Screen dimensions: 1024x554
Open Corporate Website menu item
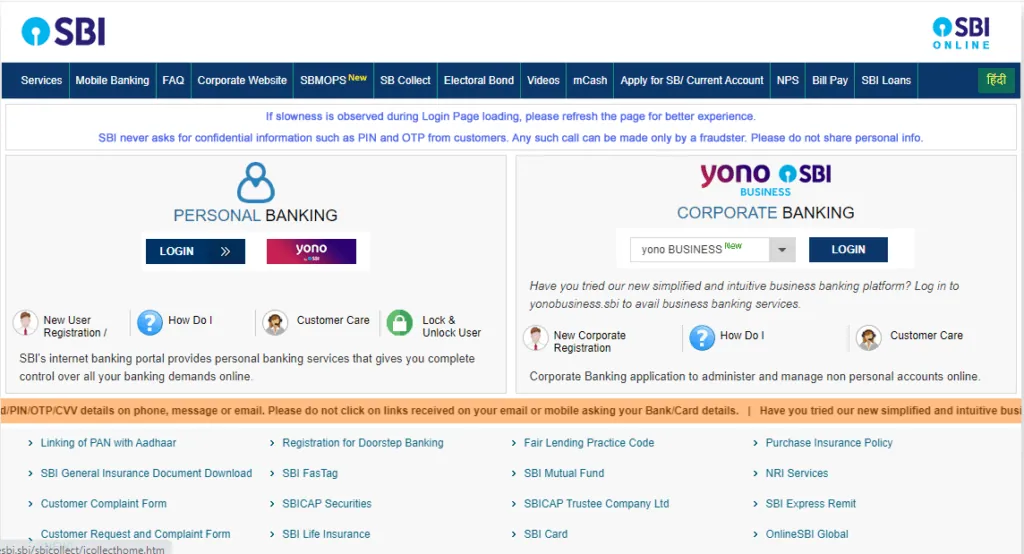pos(242,80)
